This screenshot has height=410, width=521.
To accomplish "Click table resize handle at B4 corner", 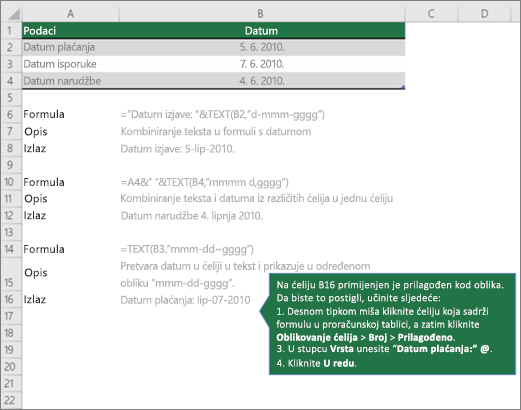I will tap(403, 88).
